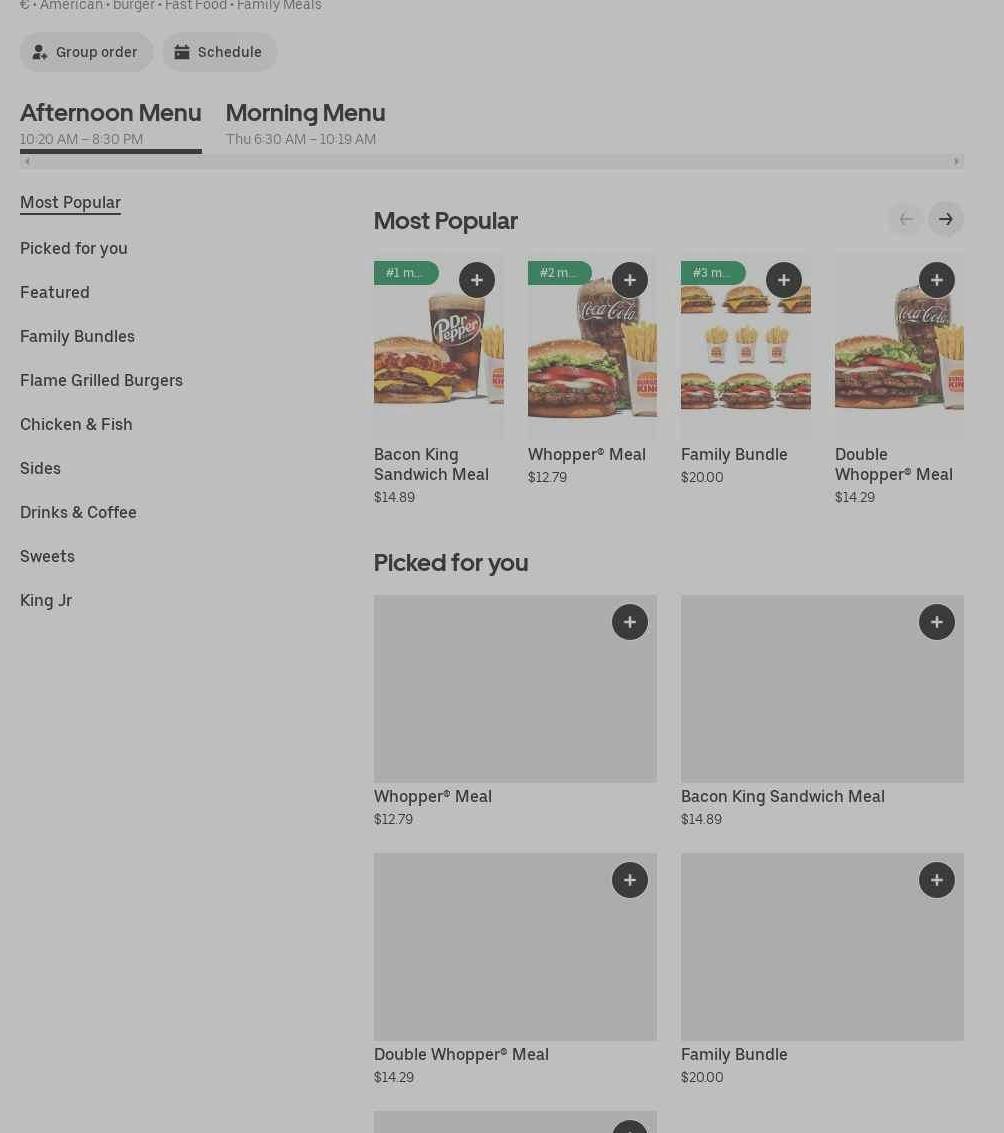This screenshot has width=1004, height=1133.
Task: Start a Group order
Action: coord(86,52)
